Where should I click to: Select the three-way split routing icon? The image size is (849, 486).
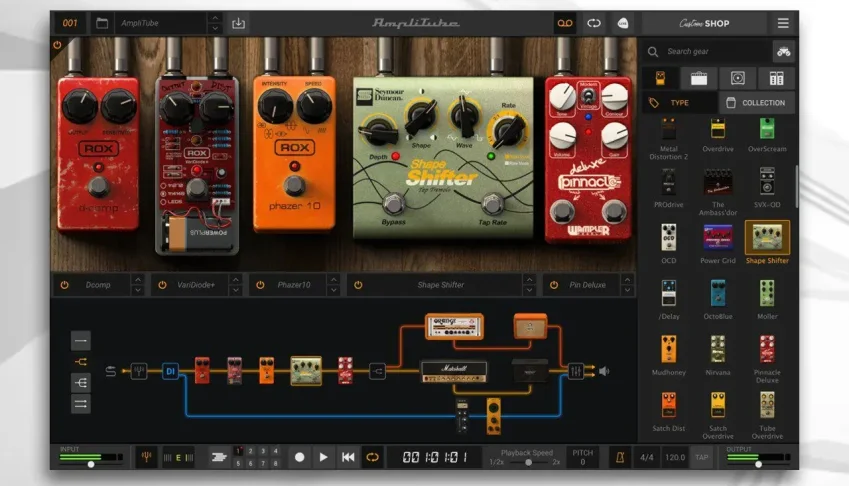(81, 383)
